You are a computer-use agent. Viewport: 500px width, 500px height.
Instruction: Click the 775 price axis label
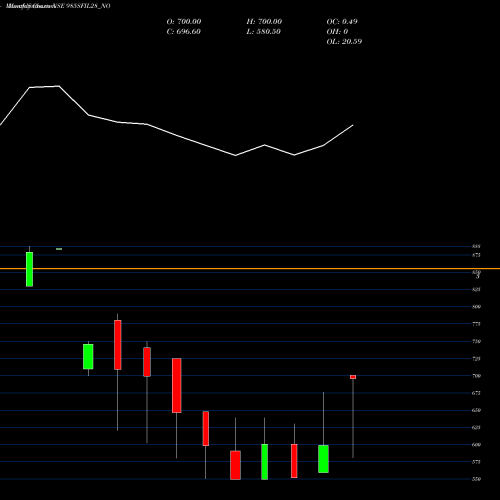[476, 324]
